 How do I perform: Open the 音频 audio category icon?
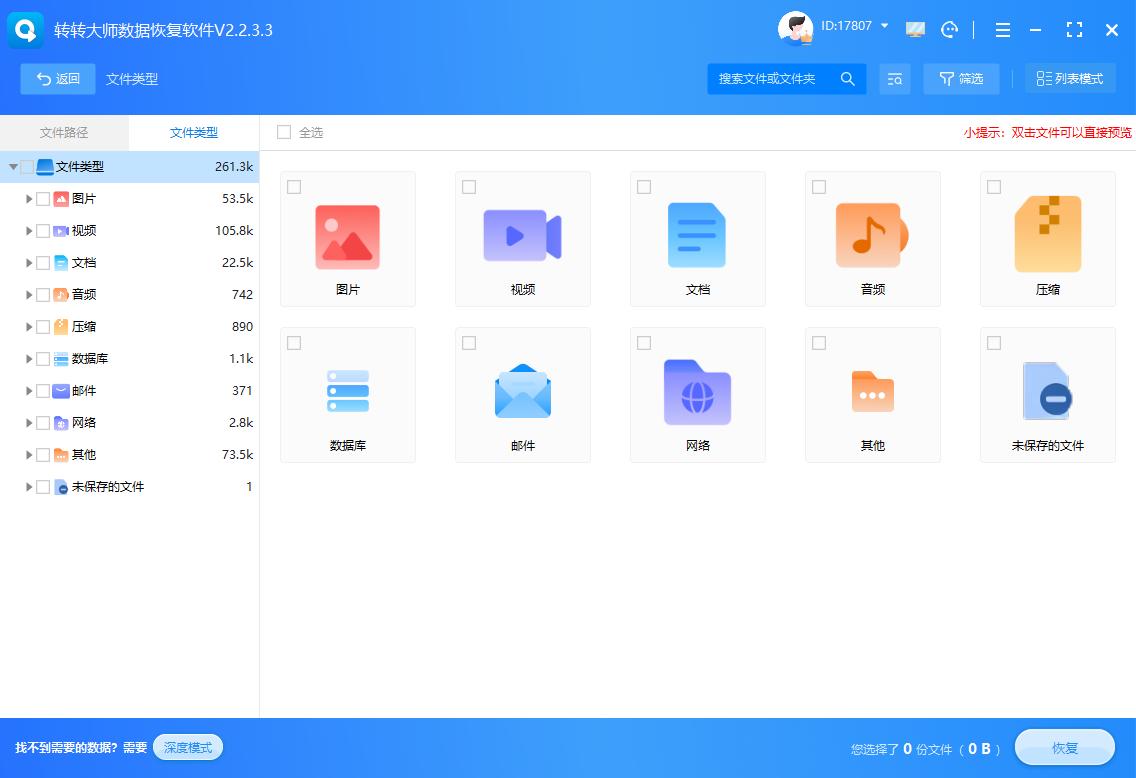coord(872,235)
